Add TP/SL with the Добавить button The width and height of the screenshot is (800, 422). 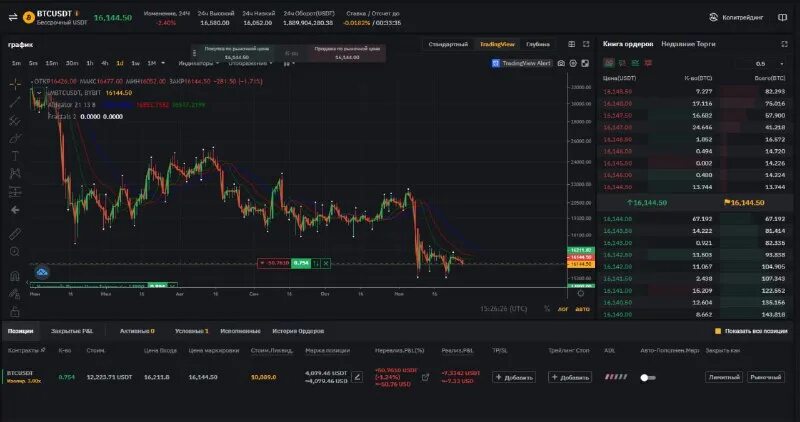[x=514, y=378]
